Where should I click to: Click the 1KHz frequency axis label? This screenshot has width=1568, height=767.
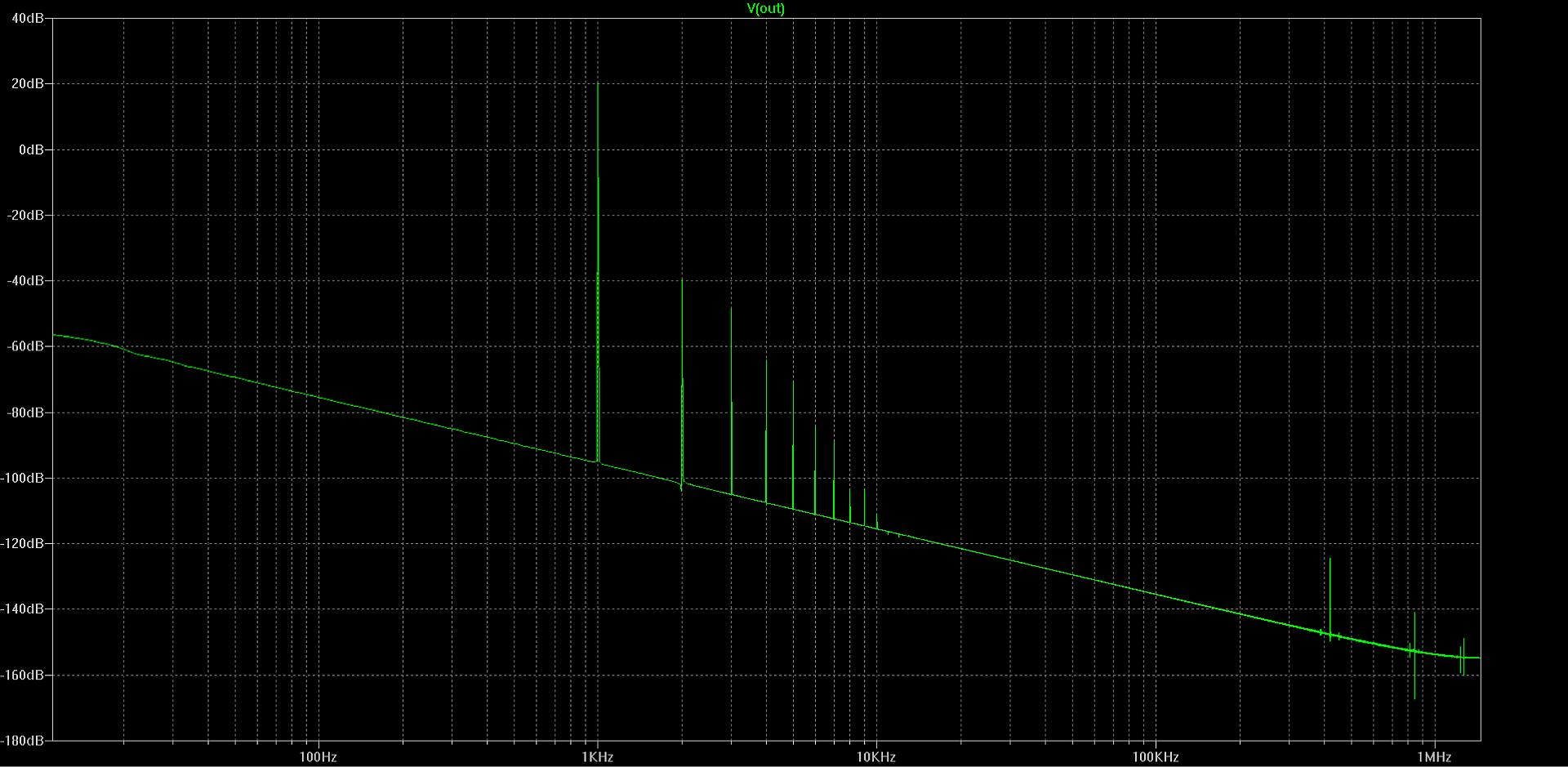tap(597, 756)
